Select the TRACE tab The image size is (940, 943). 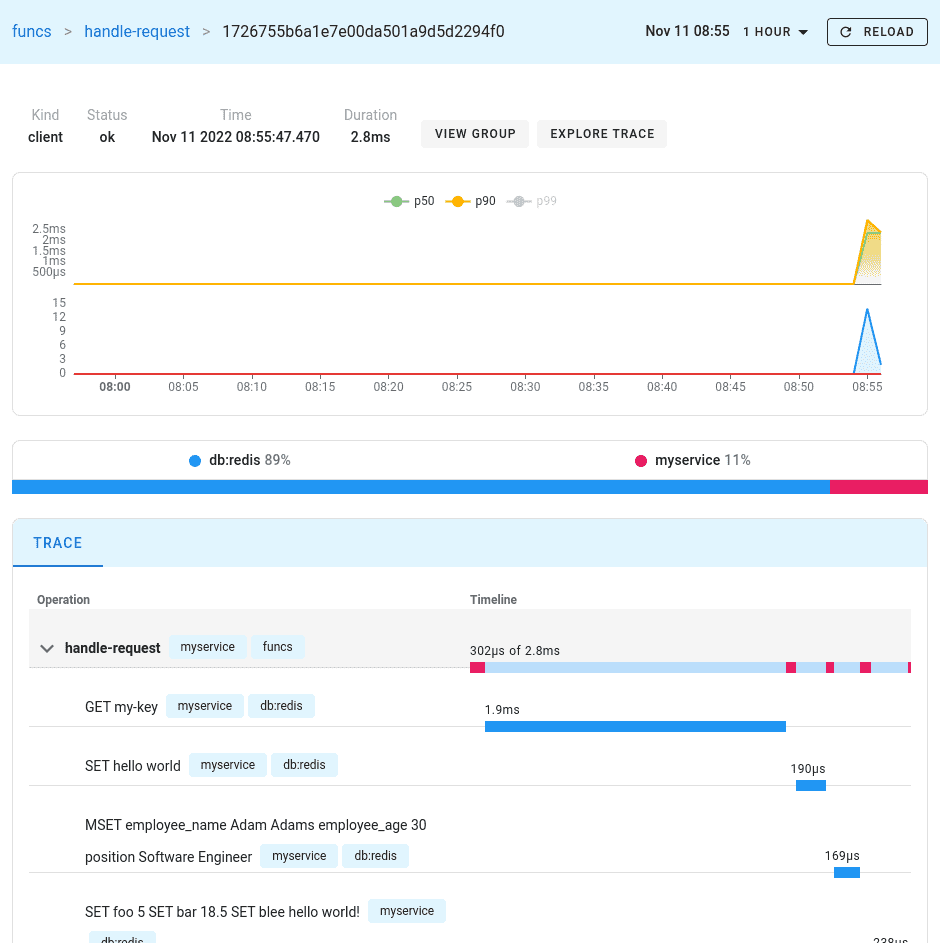[58, 543]
